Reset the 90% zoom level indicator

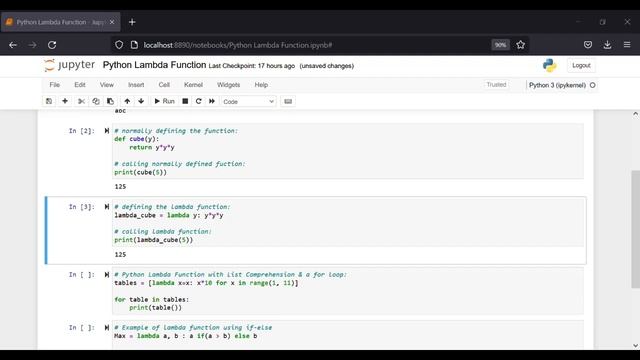pos(500,45)
